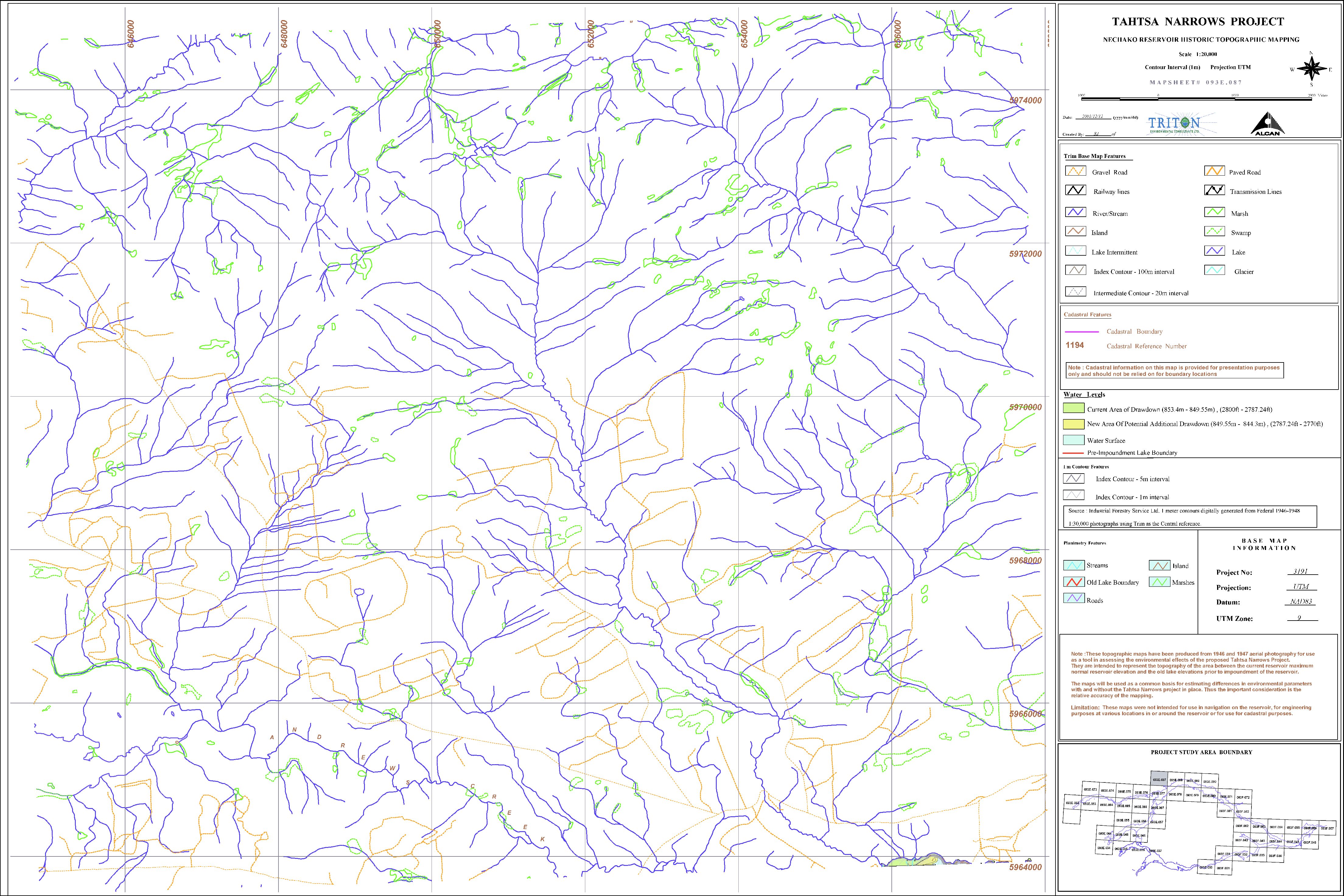Click the Alcan logo
Image resolution: width=1344 pixels, height=896 pixels.
[x=1267, y=124]
